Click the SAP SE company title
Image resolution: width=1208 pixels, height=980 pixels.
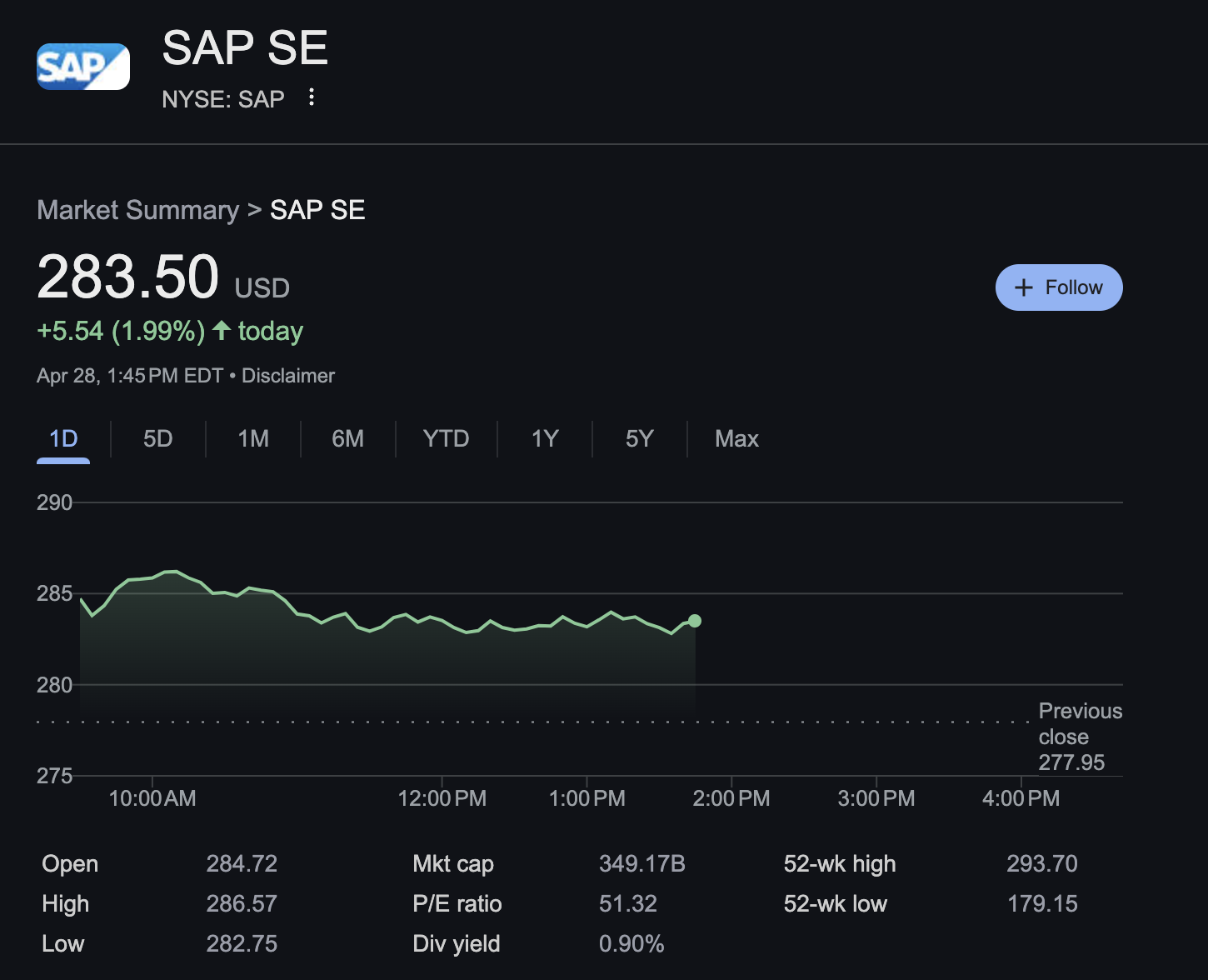click(x=245, y=48)
